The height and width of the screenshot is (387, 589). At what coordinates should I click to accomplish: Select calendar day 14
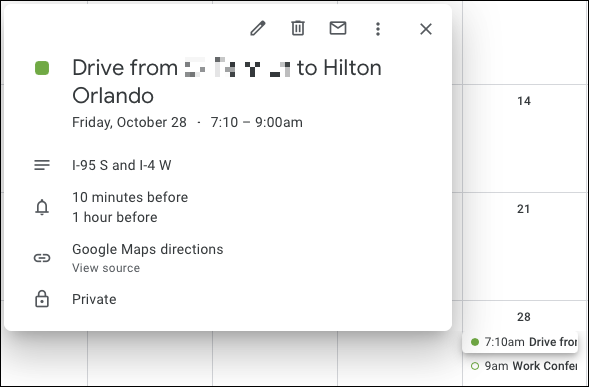[x=524, y=101]
